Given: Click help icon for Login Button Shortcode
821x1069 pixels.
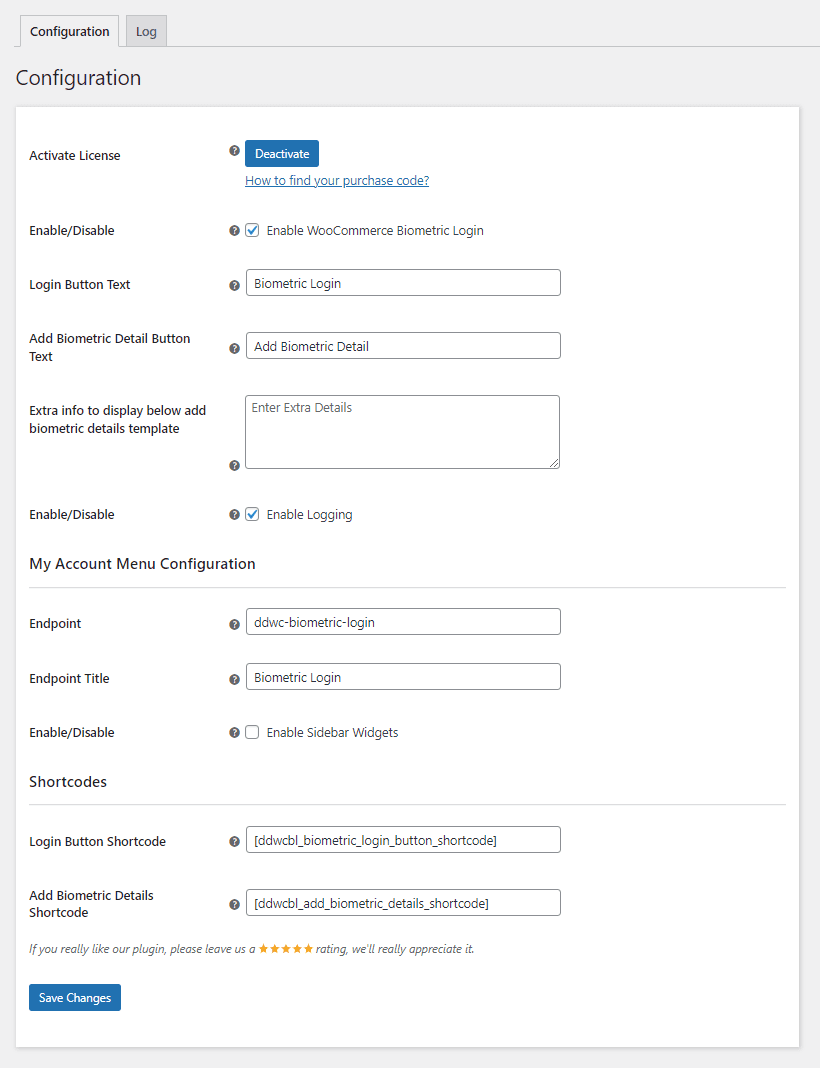Looking at the screenshot, I should click(x=234, y=842).
